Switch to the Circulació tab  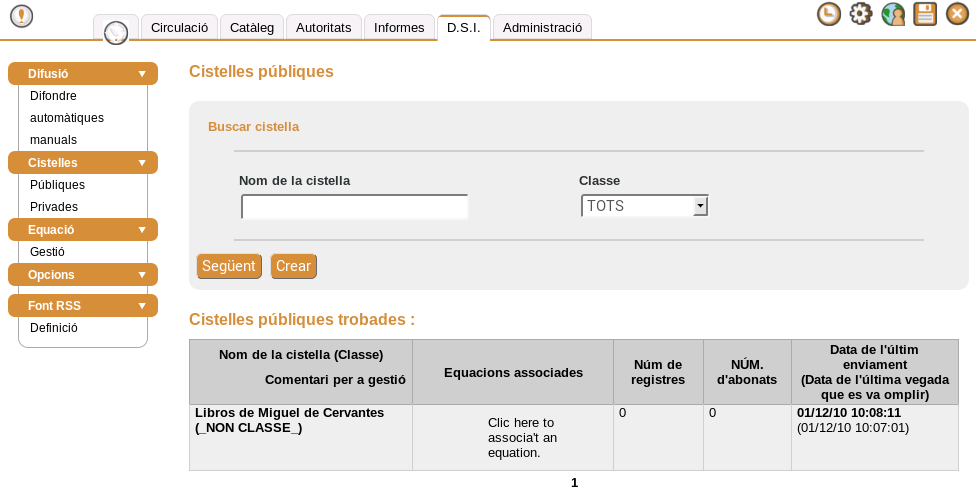[x=179, y=28]
